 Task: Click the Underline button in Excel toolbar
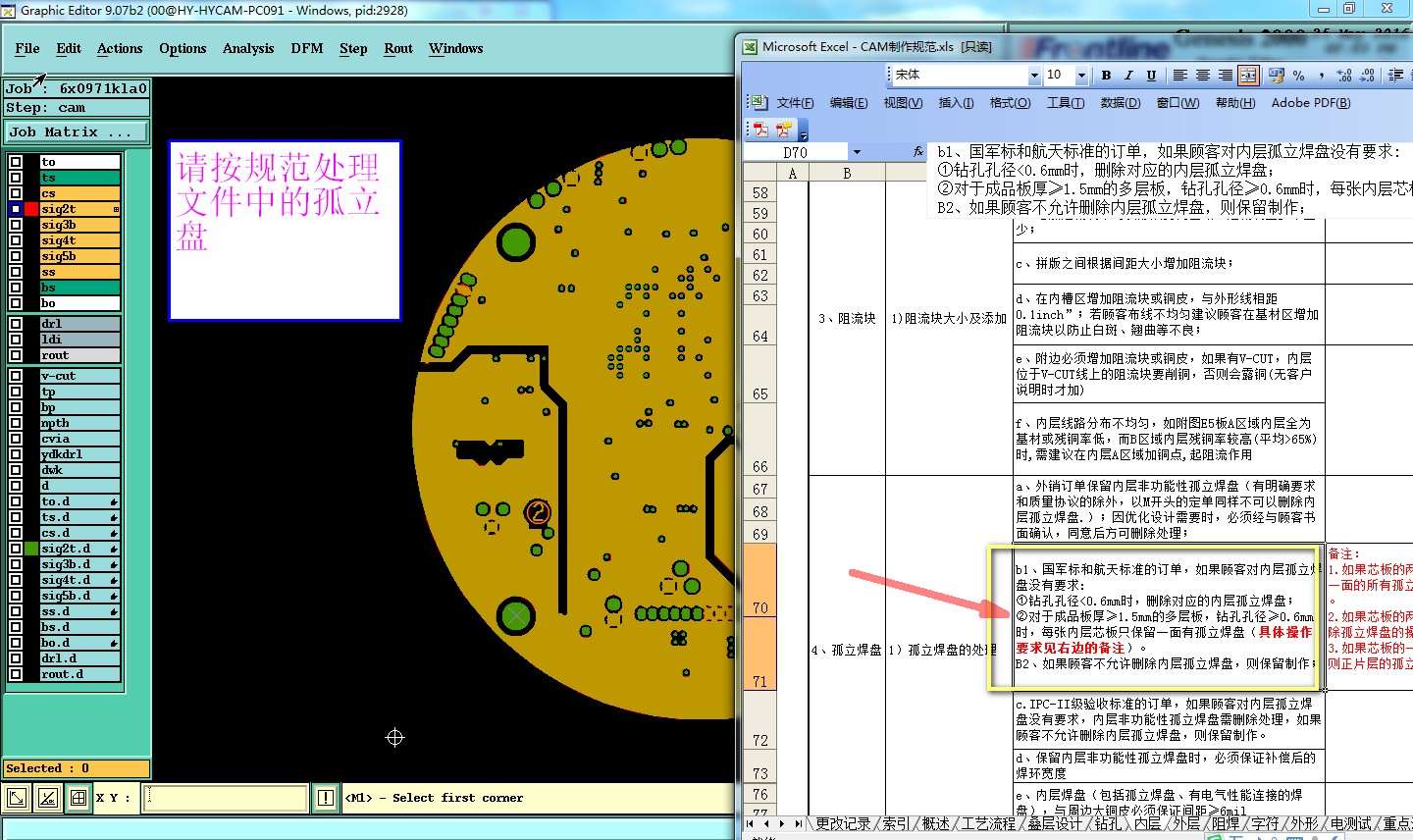tap(1151, 76)
